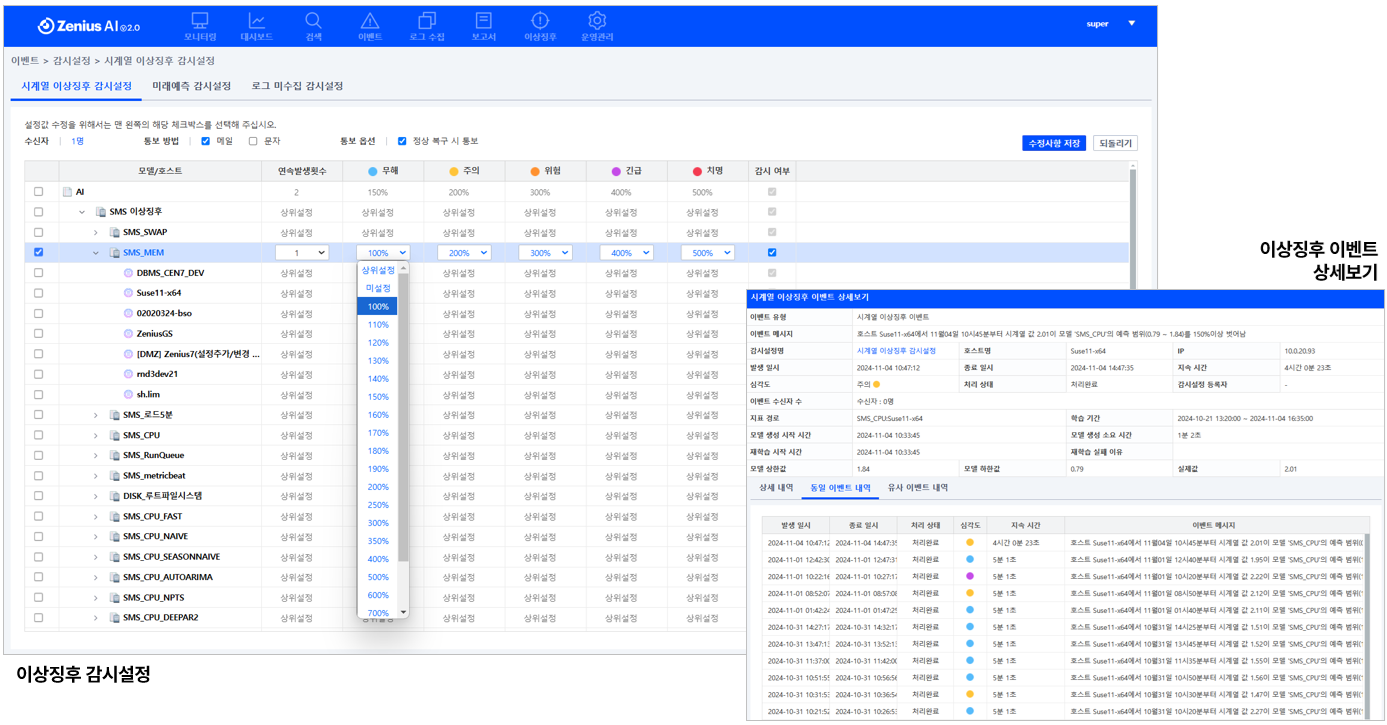Open the 보고서 report icon
This screenshot has height=725, width=1387.
point(484,20)
